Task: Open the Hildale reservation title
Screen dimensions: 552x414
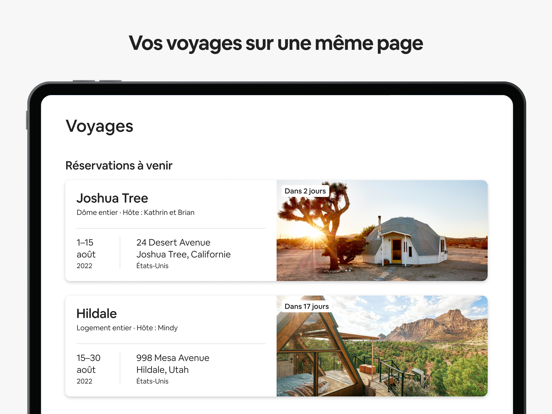Action: click(x=96, y=313)
